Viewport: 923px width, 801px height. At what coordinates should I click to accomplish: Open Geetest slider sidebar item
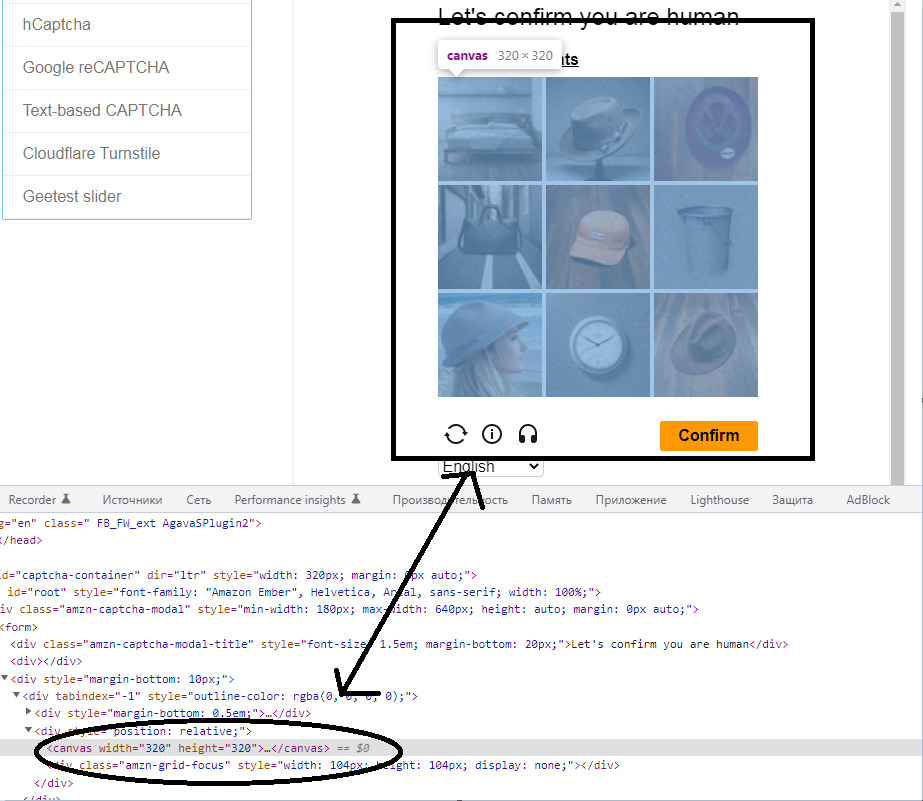pyautogui.click(x=127, y=197)
